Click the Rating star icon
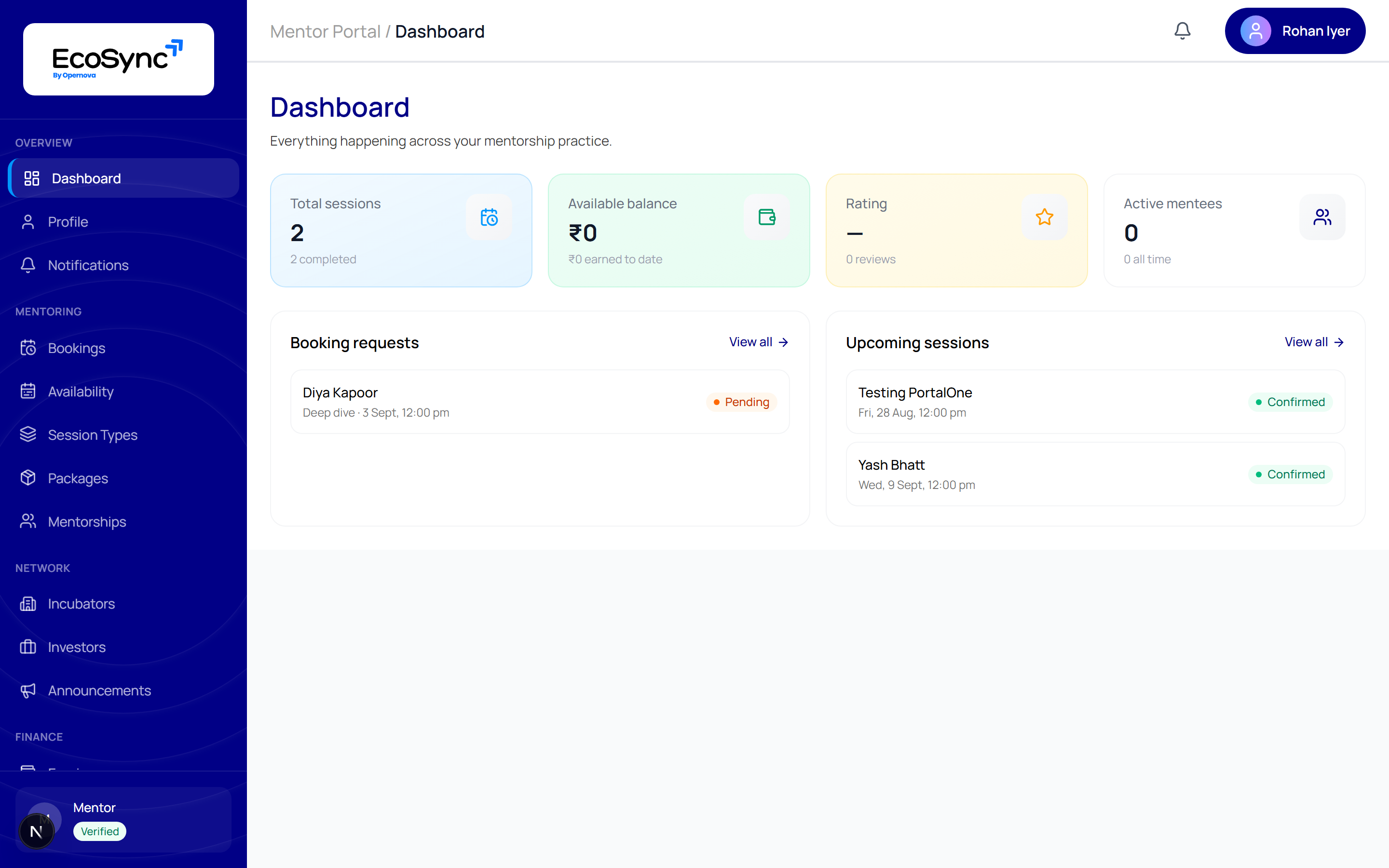This screenshot has width=1389, height=868. [1045, 217]
